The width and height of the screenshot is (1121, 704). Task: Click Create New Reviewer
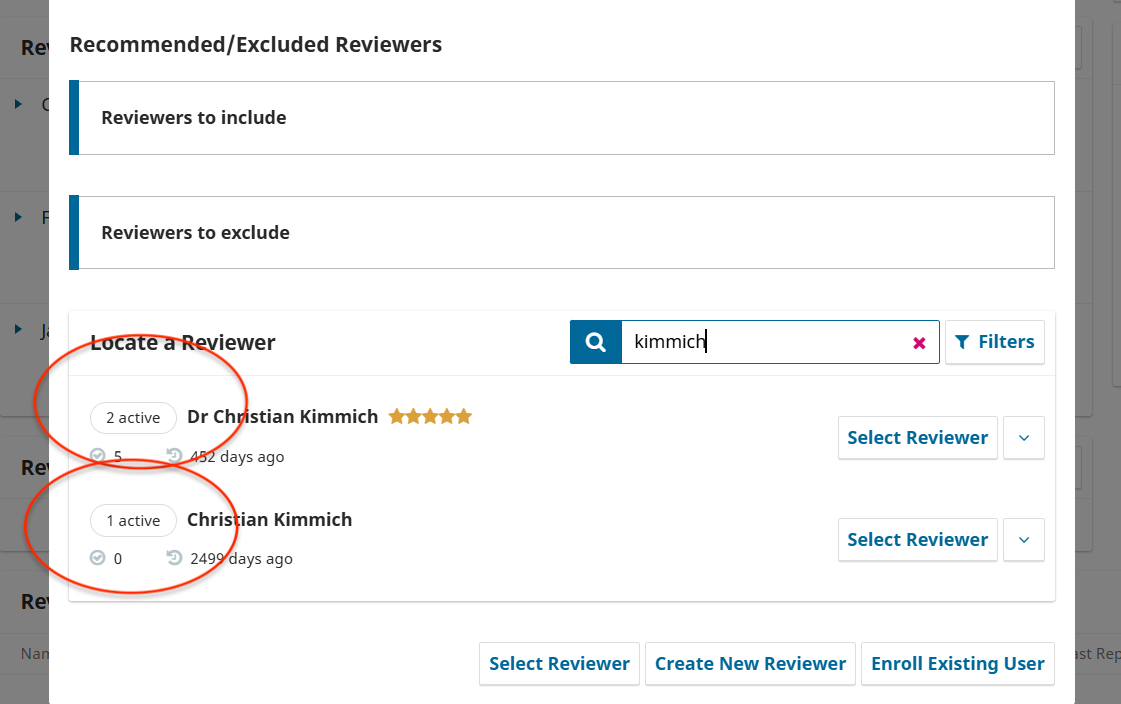pyautogui.click(x=750, y=664)
